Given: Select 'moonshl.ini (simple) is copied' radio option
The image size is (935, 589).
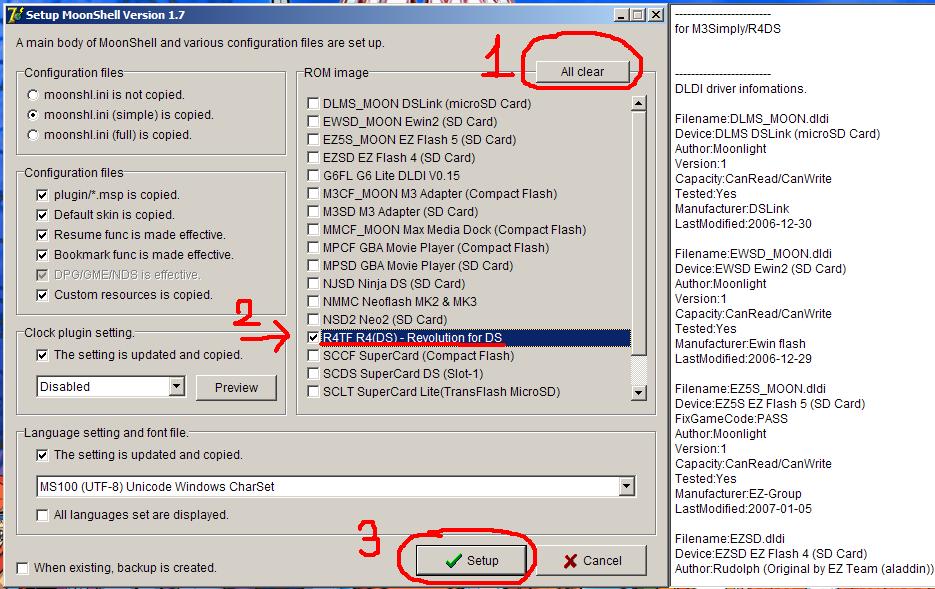Looking at the screenshot, I should (33, 114).
